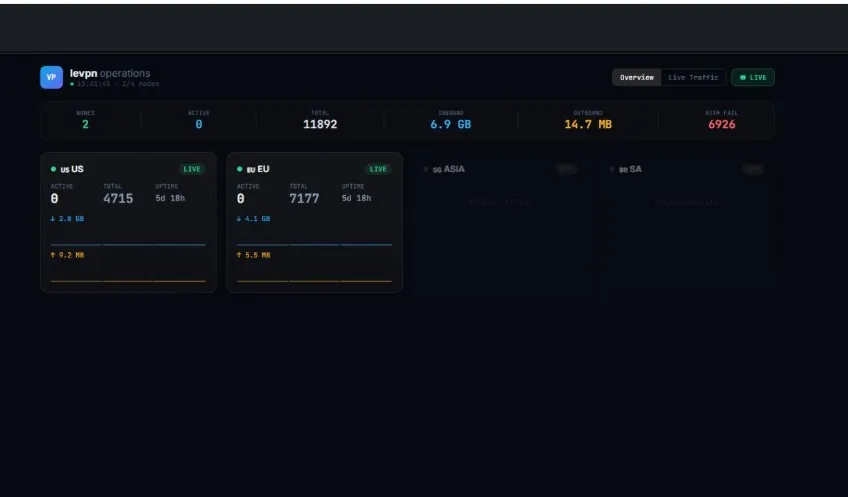Screen dimensions: 848x497
Task: Click the EU upload arrow 5.5 MB
Action: (253, 255)
